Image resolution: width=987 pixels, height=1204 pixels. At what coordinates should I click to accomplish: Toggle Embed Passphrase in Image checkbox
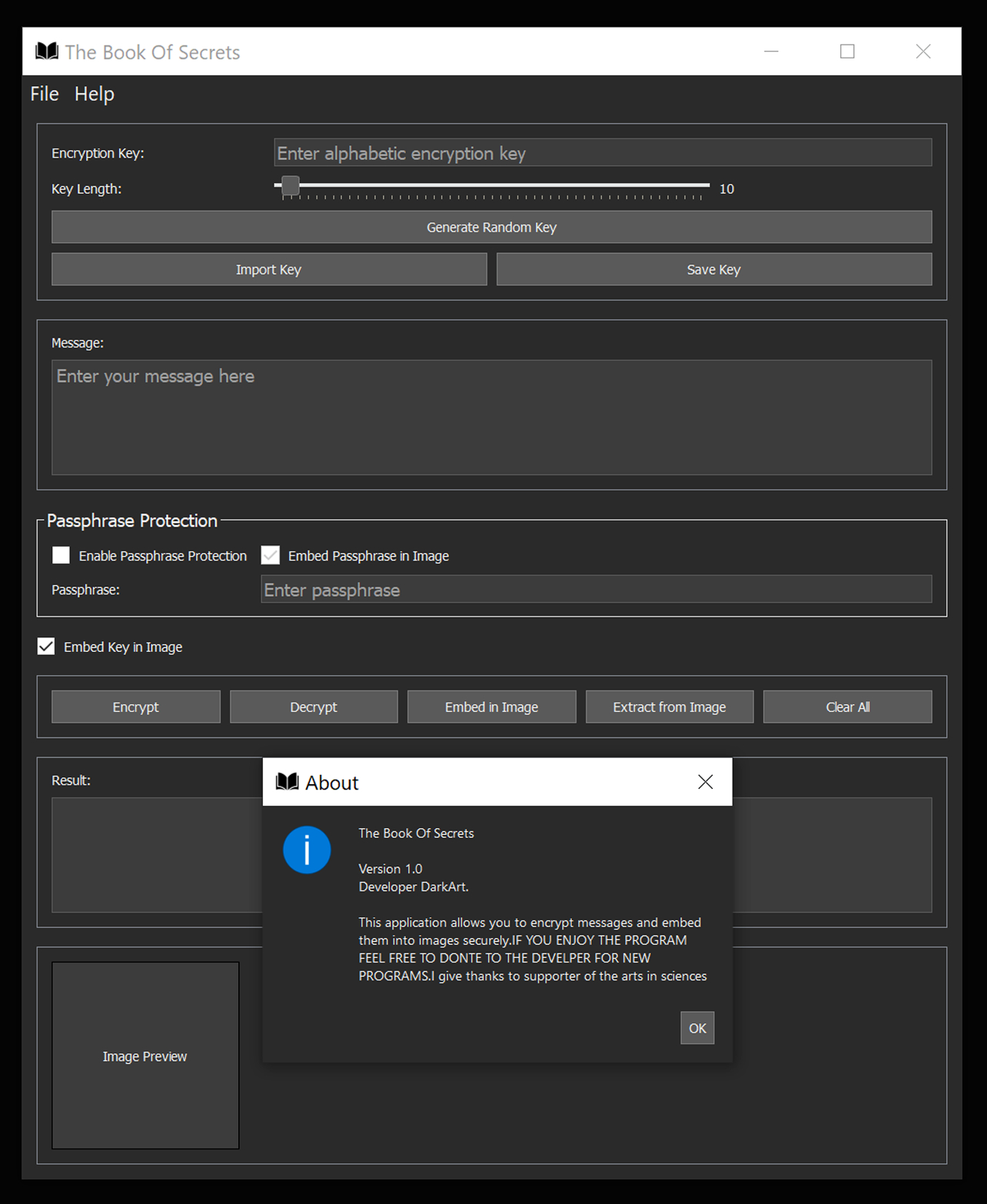271,555
